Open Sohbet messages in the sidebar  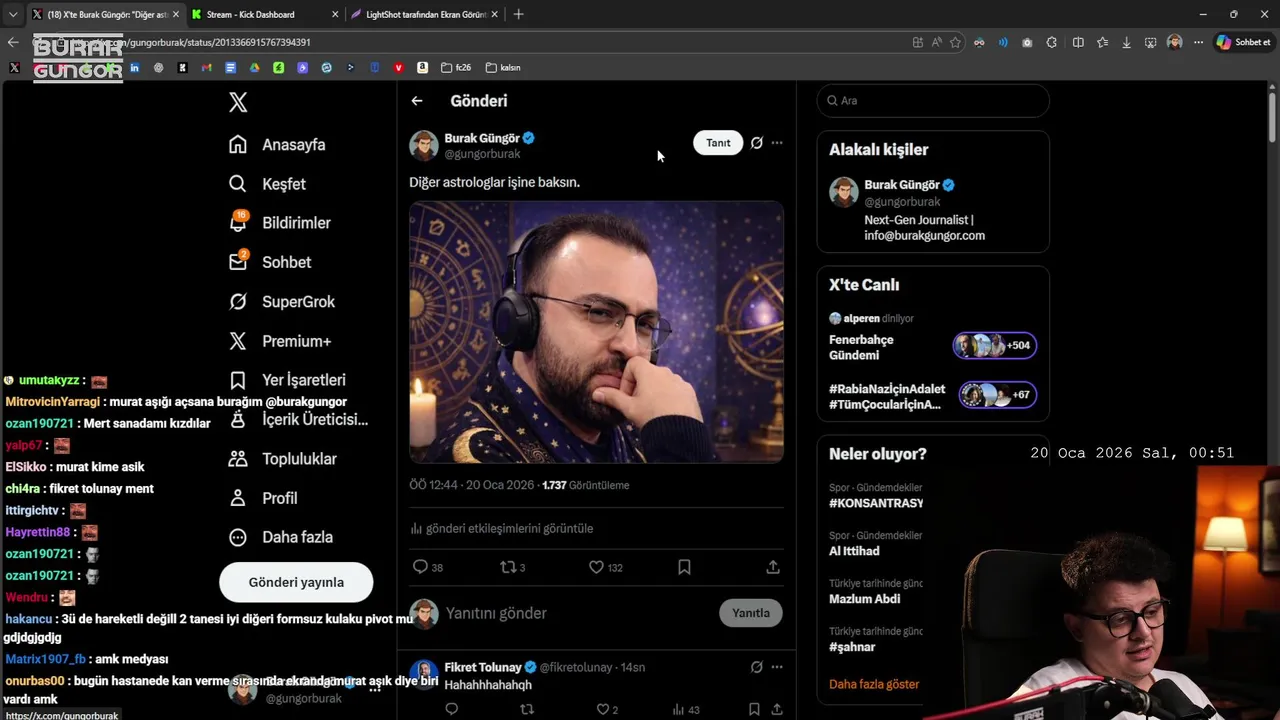pos(270,262)
